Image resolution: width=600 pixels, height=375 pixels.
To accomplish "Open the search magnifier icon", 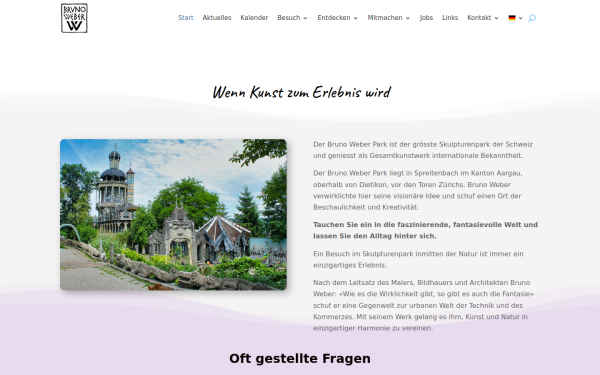I will (x=532, y=18).
